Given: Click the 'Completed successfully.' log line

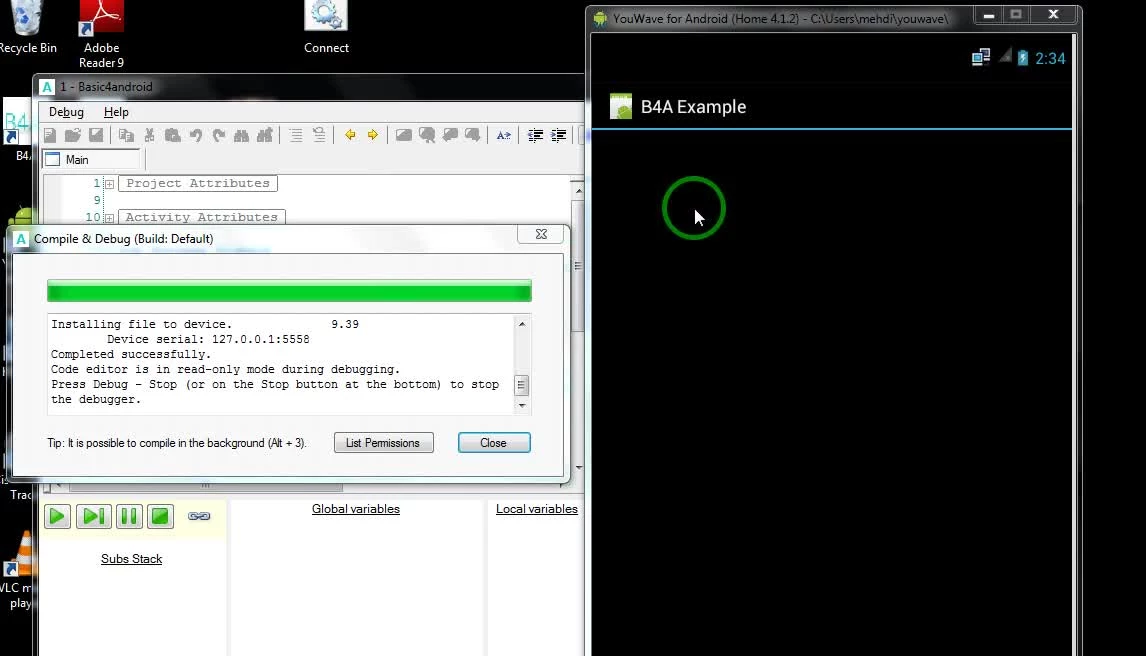Looking at the screenshot, I should tap(131, 354).
